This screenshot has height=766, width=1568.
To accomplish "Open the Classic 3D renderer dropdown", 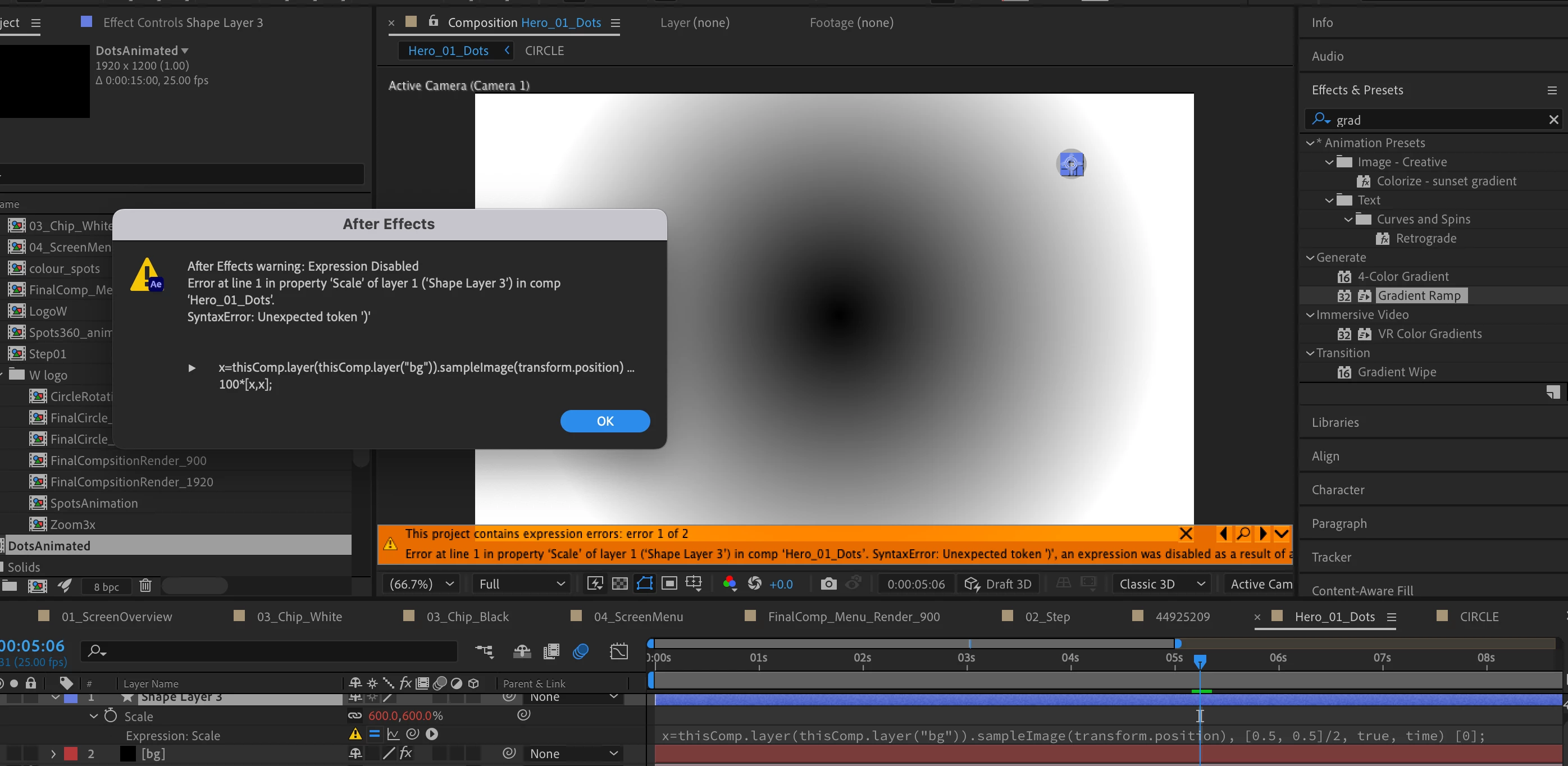I will coord(1161,583).
